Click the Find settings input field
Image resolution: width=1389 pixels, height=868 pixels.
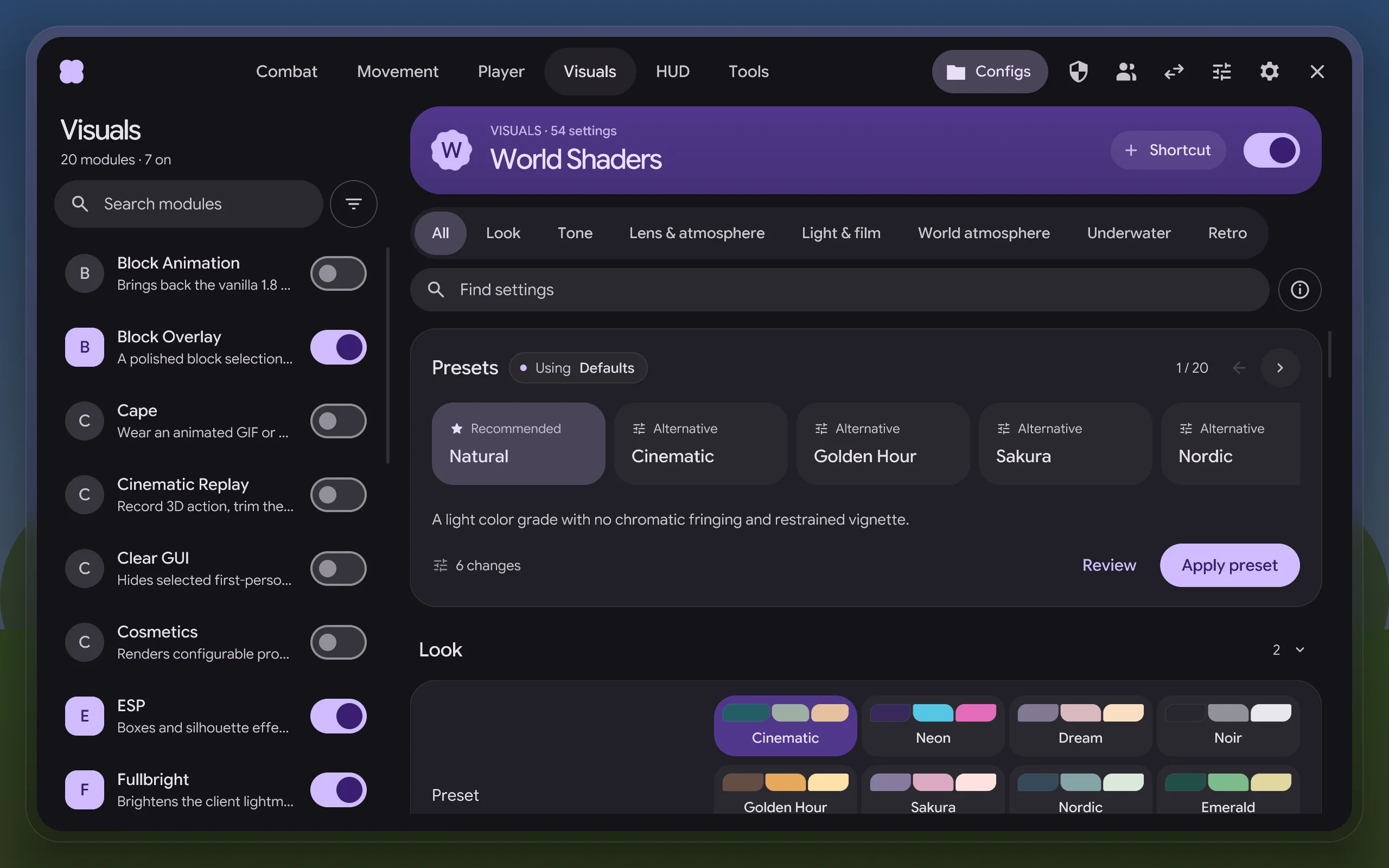[x=839, y=289]
